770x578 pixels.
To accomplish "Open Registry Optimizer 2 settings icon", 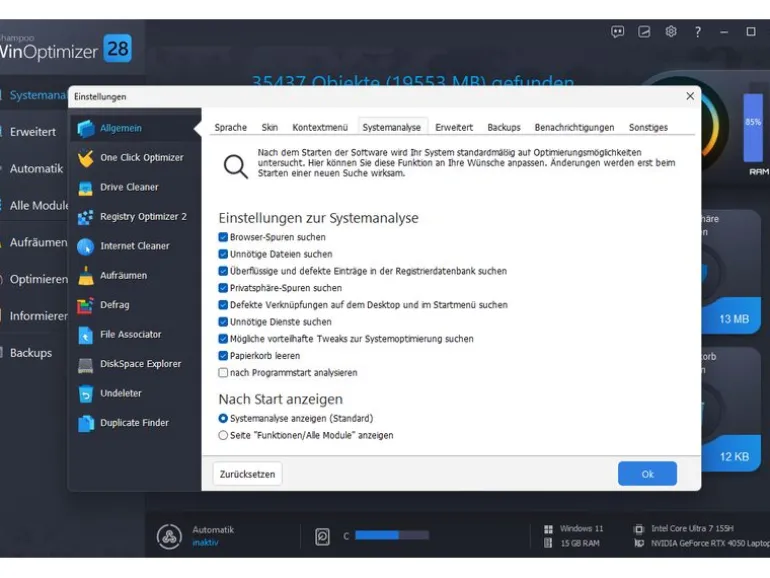I will tap(85, 217).
